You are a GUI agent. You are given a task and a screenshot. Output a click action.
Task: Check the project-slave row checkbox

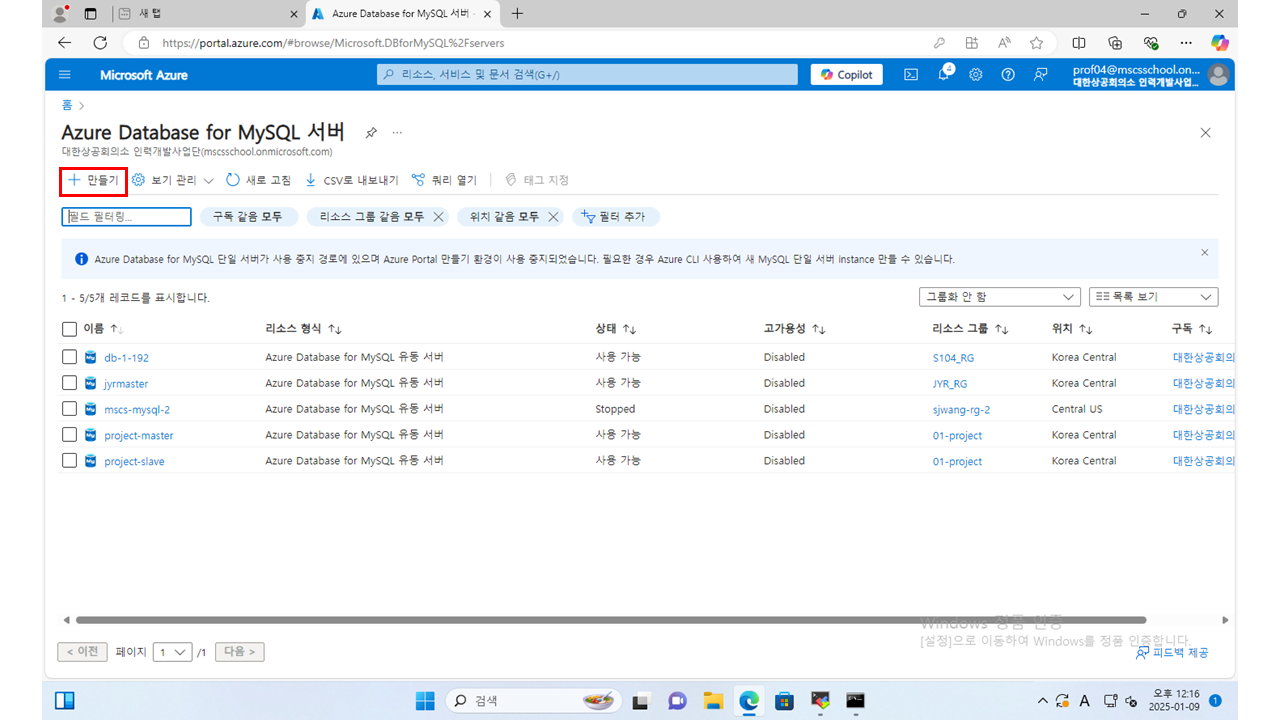point(69,461)
